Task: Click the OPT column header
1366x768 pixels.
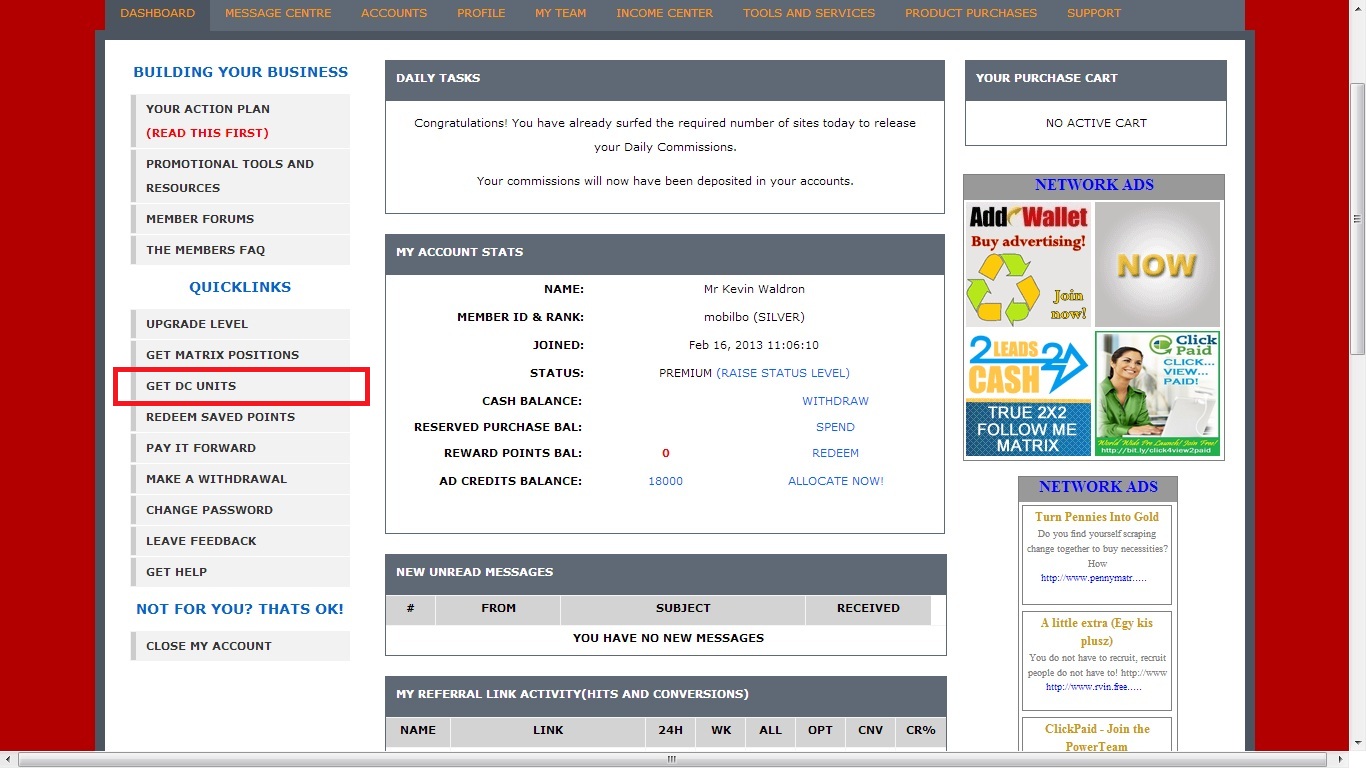Action: [820, 730]
